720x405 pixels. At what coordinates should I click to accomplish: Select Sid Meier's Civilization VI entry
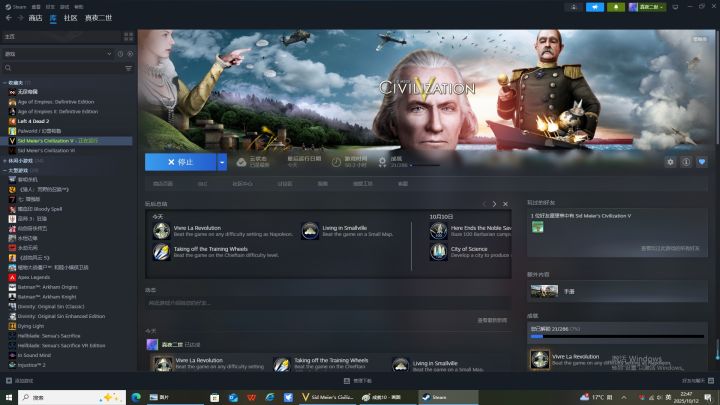click(46, 151)
